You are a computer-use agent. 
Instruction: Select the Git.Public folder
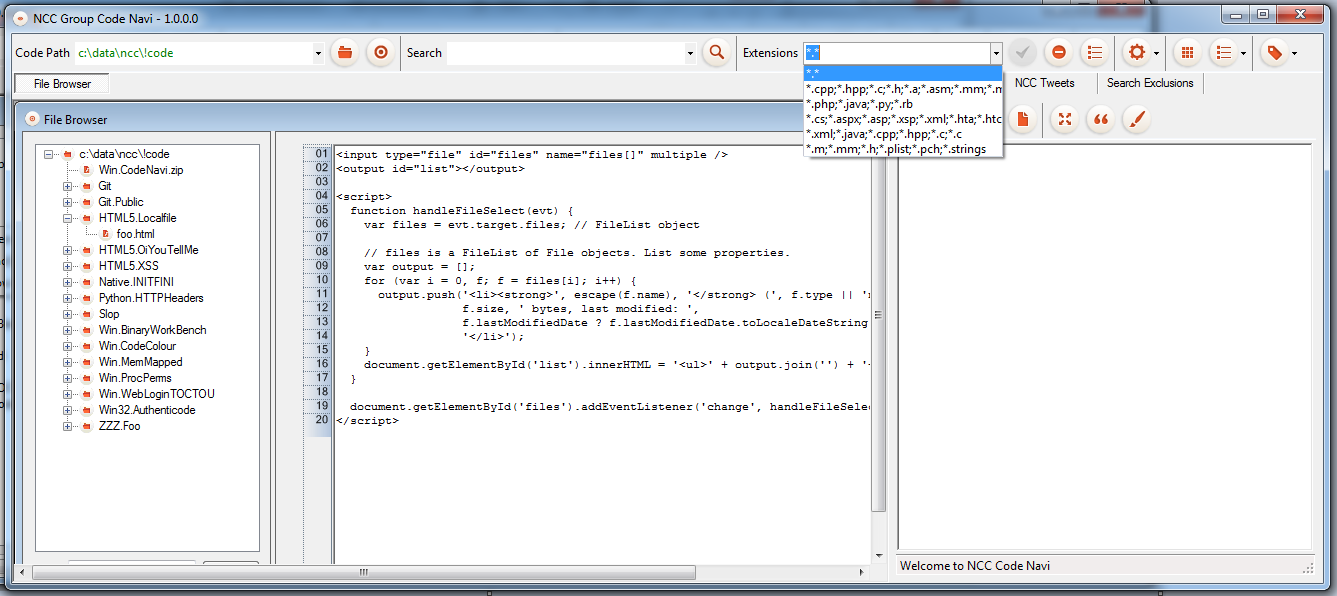pos(121,202)
